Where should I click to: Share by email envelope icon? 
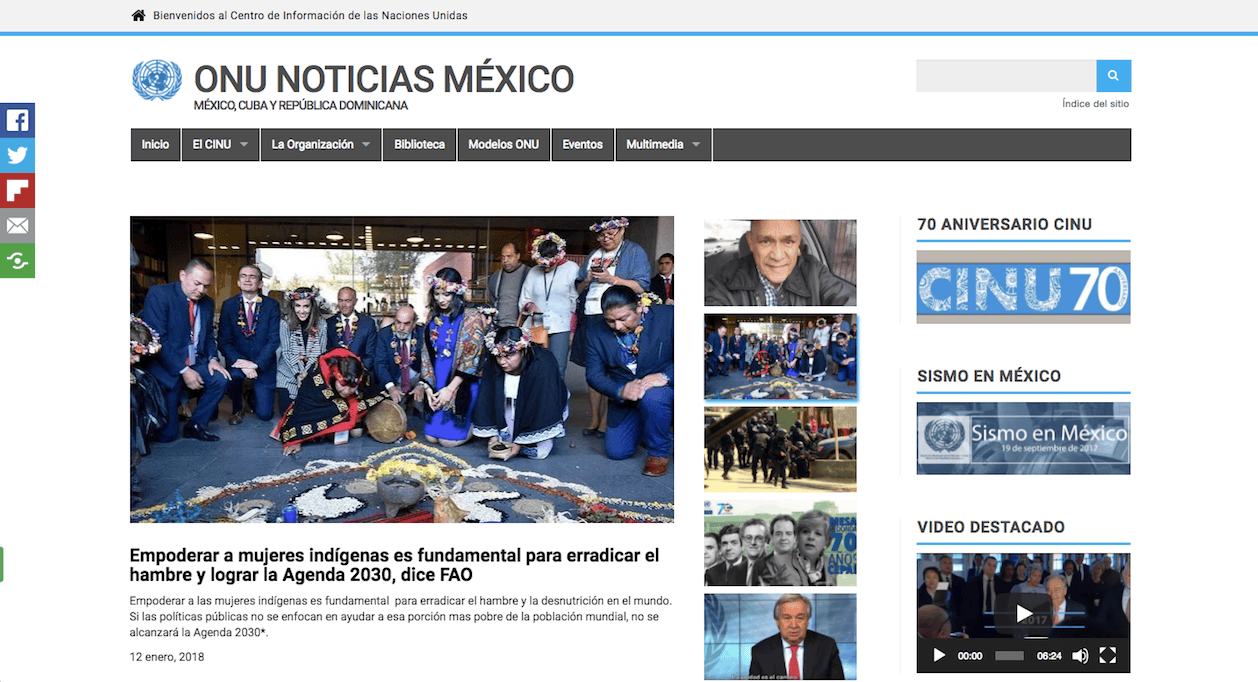point(17,226)
